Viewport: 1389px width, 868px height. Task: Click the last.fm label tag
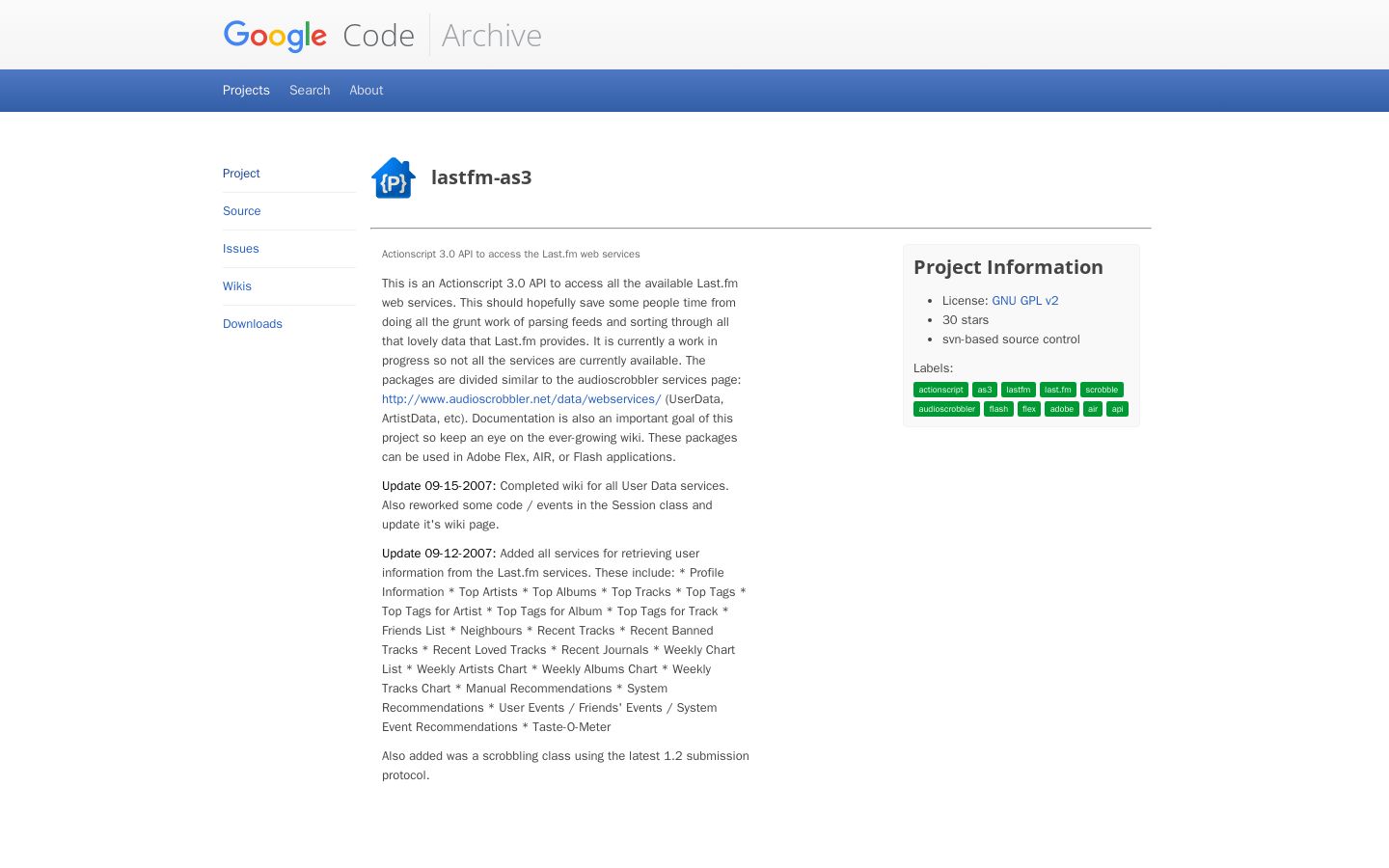pos(1058,390)
